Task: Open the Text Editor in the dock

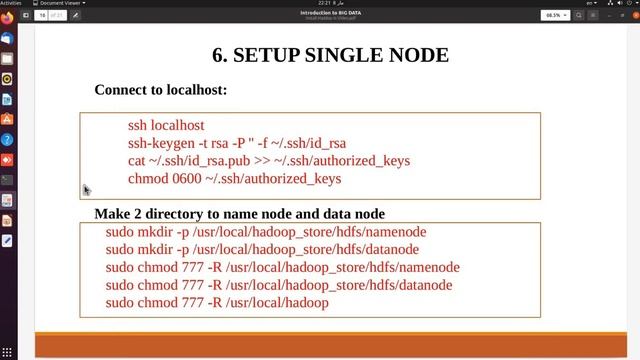Action: pyautogui.click(x=7, y=241)
